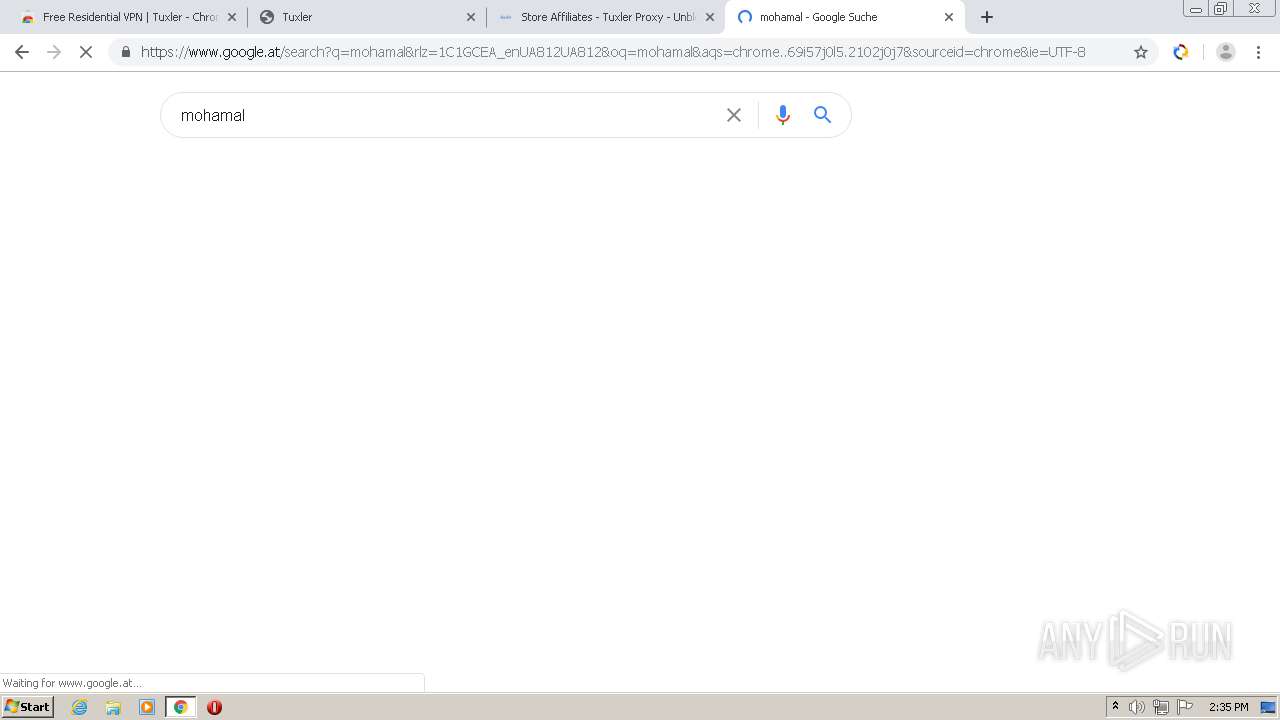Screen dimensions: 1280x720
Task: Click the 2:35 PM clock
Action: pyautogui.click(x=1228, y=707)
